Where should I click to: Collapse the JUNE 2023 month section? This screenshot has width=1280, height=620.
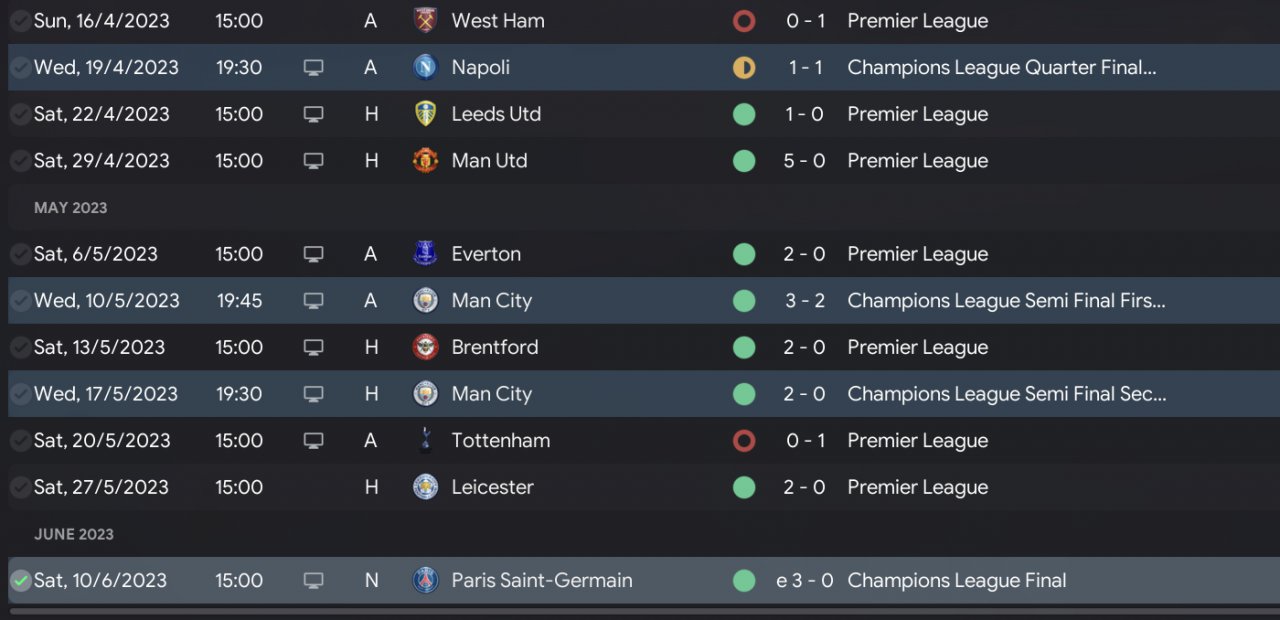[x=74, y=534]
